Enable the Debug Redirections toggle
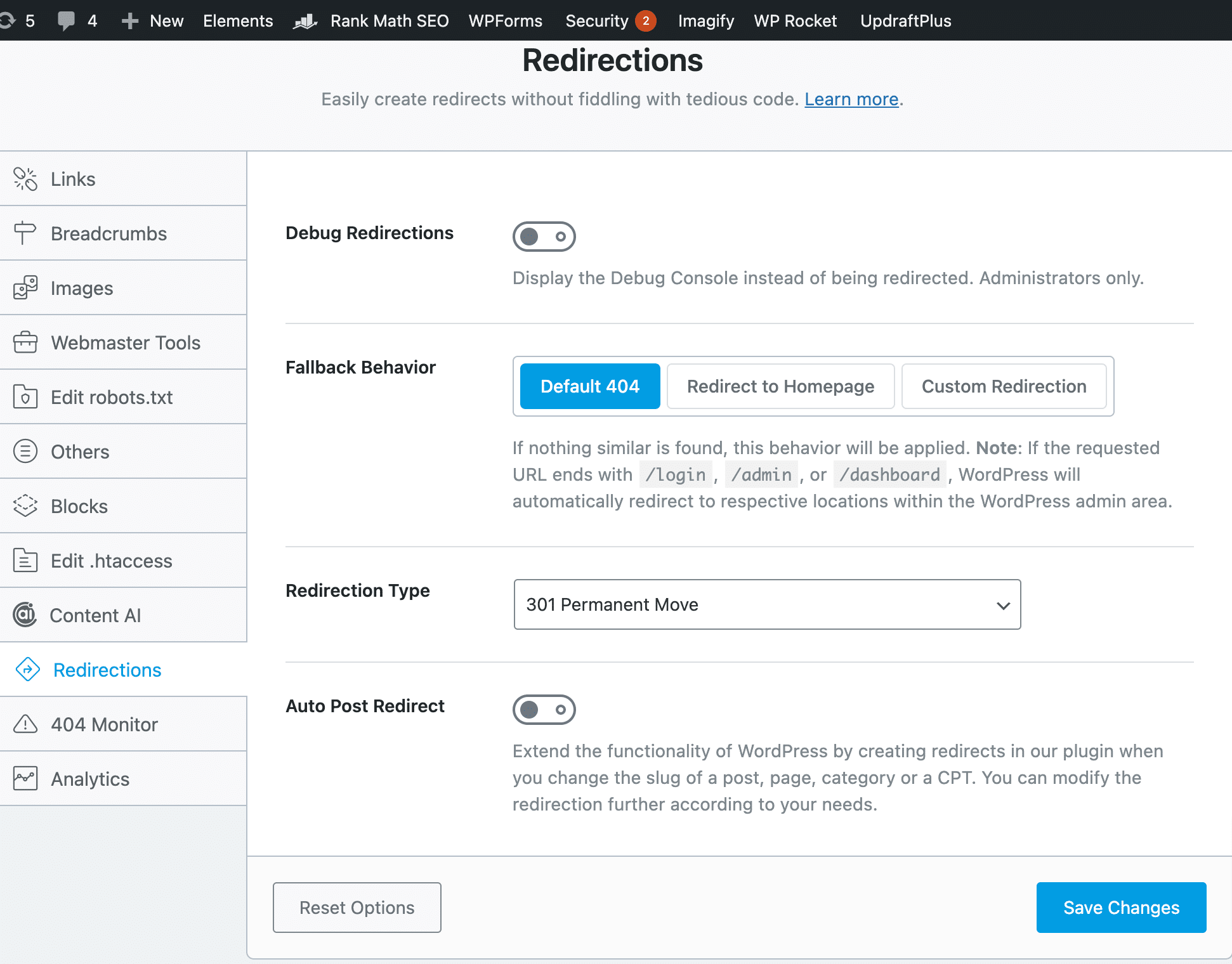This screenshot has height=964, width=1232. click(544, 237)
